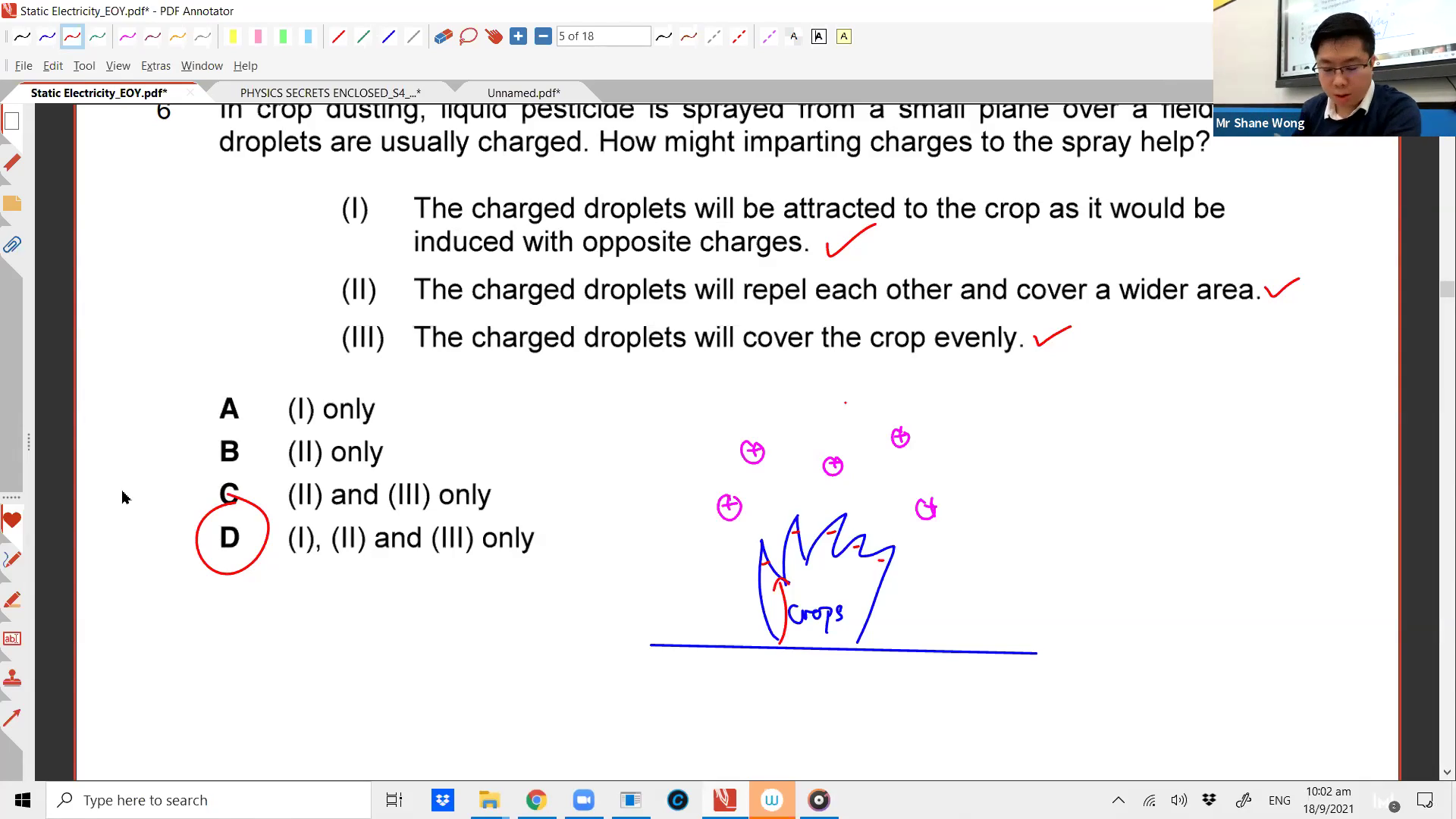Image resolution: width=1456 pixels, height=819 pixels.
Task: Click the blue minus button
Action: [x=543, y=36]
